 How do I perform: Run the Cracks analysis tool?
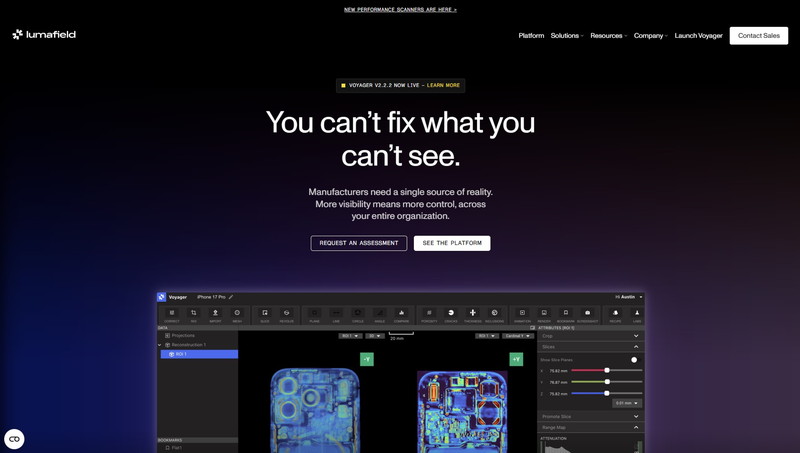coord(451,315)
